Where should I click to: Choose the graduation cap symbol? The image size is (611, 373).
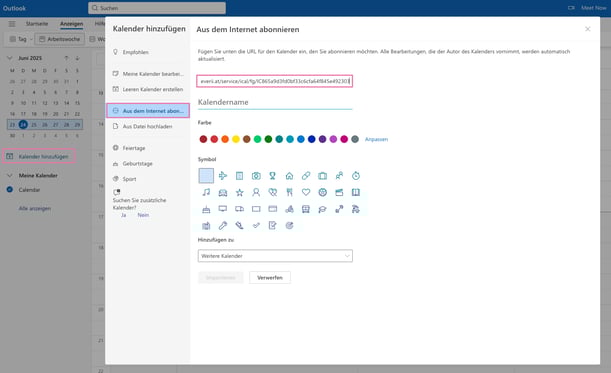[323, 209]
